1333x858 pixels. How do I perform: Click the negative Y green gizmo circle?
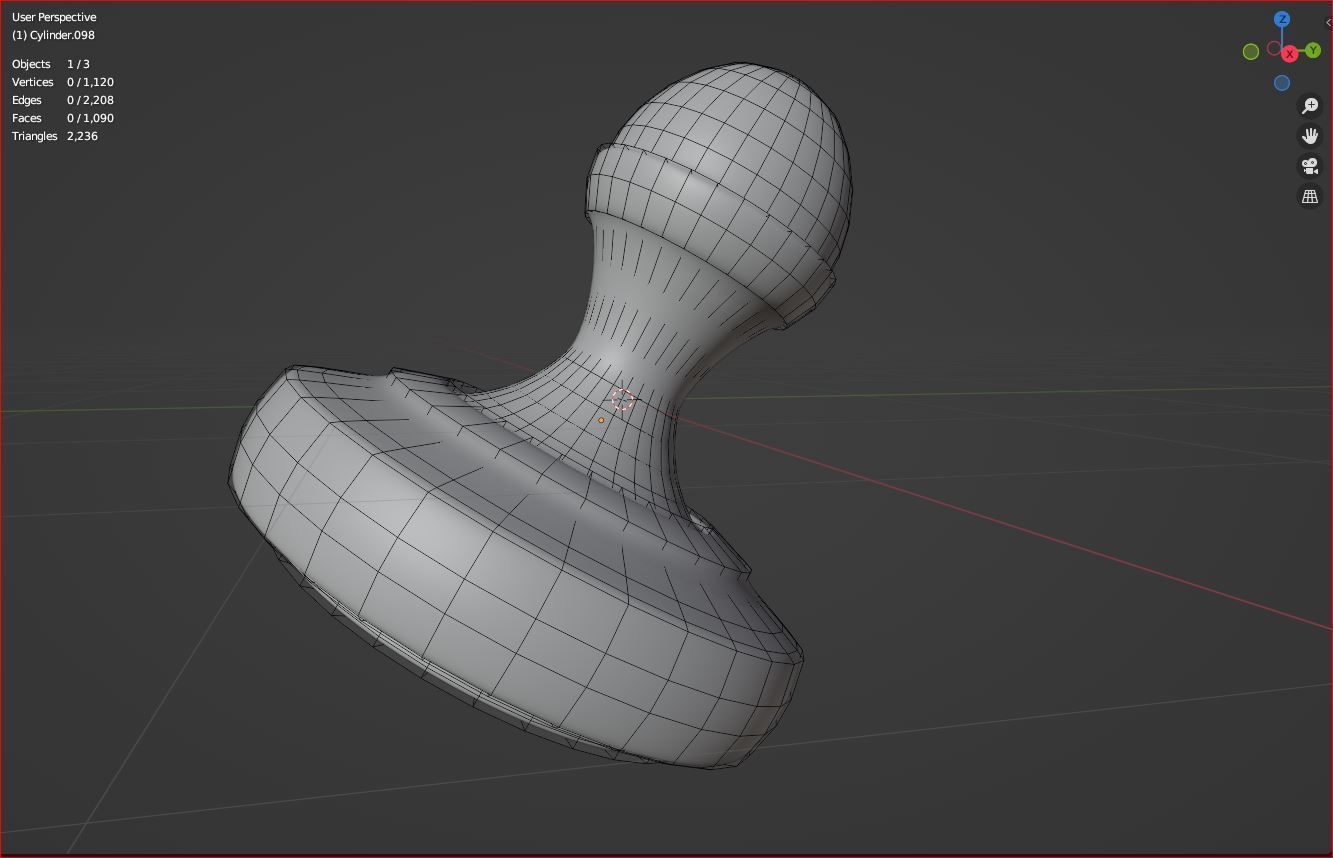point(1250,51)
